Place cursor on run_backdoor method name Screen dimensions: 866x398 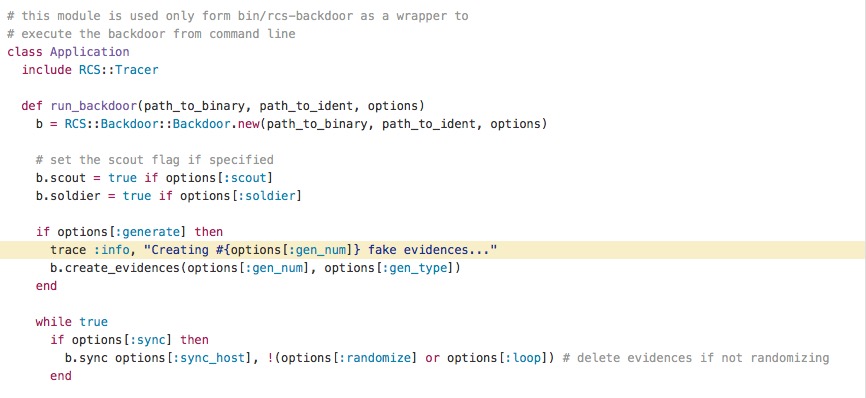click(x=94, y=105)
